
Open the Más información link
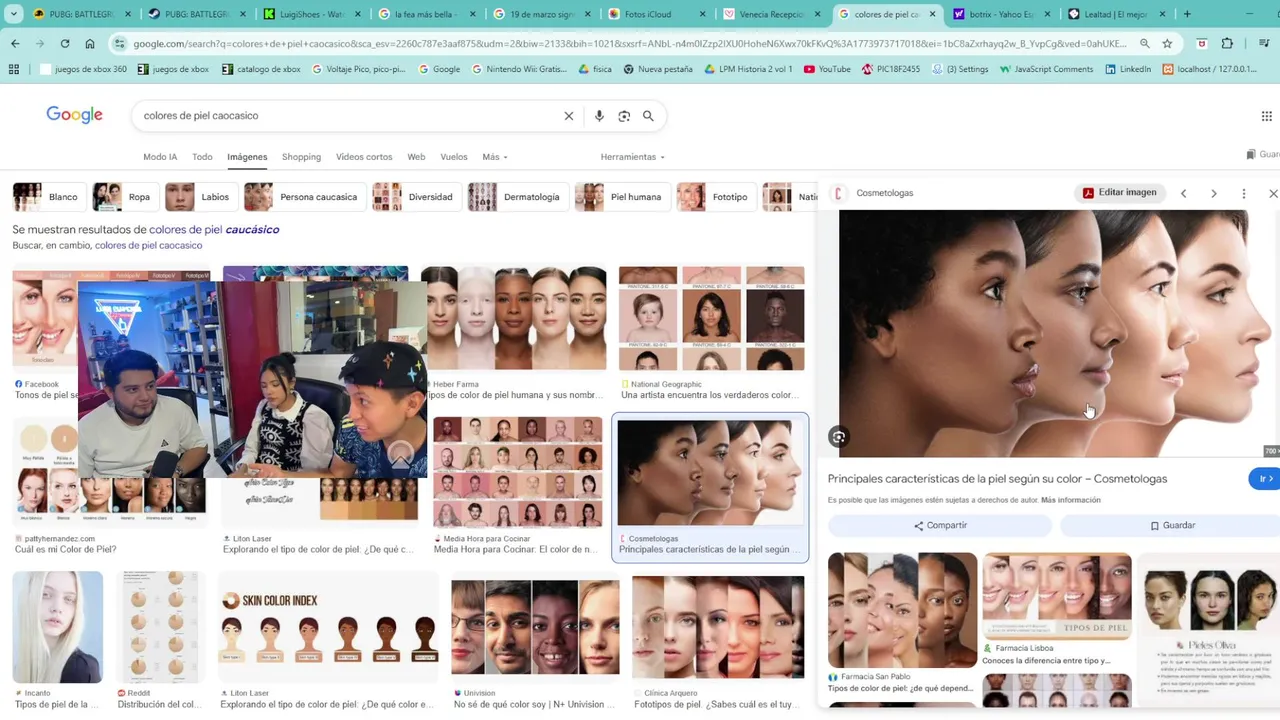click(1070, 500)
